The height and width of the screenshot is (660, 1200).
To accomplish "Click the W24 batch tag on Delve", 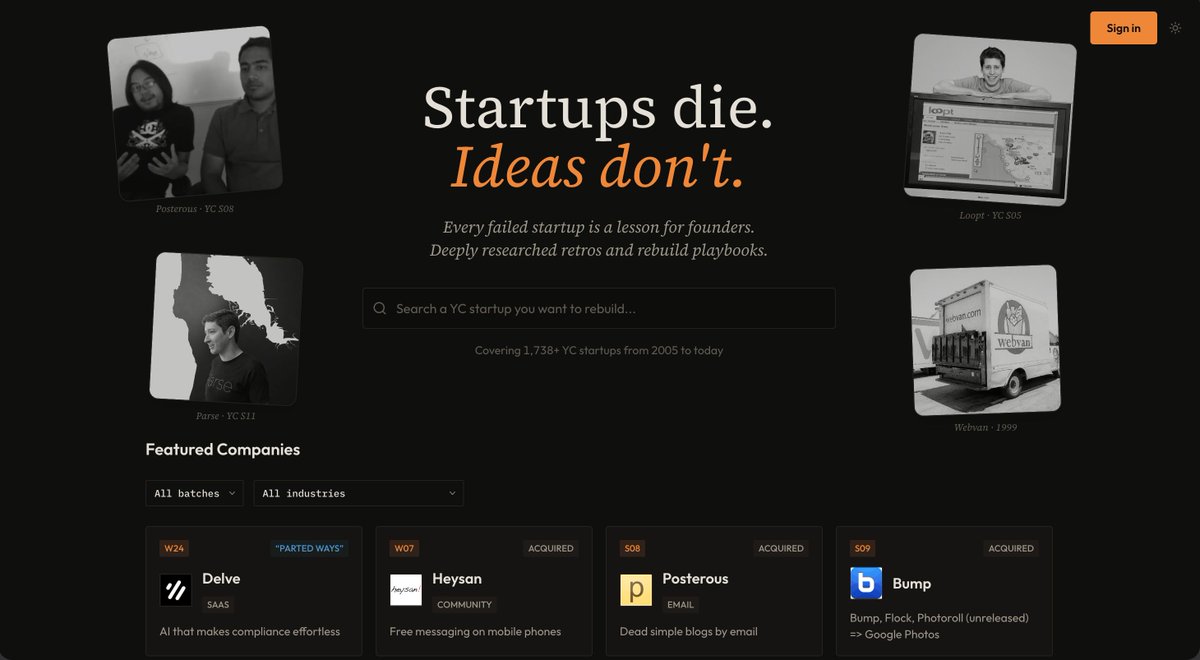I will coord(174,548).
